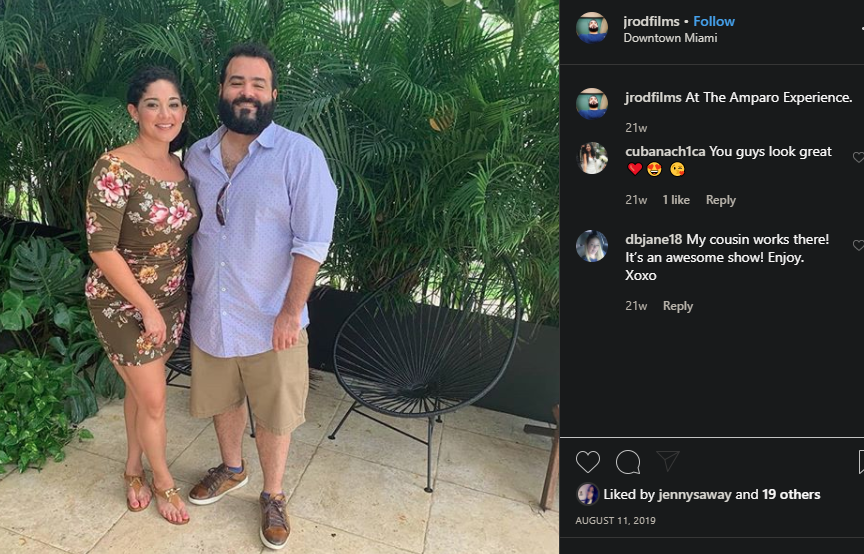This screenshot has width=864, height=554.
Task: Open dbjane18's avatar picture
Action: coord(592,246)
